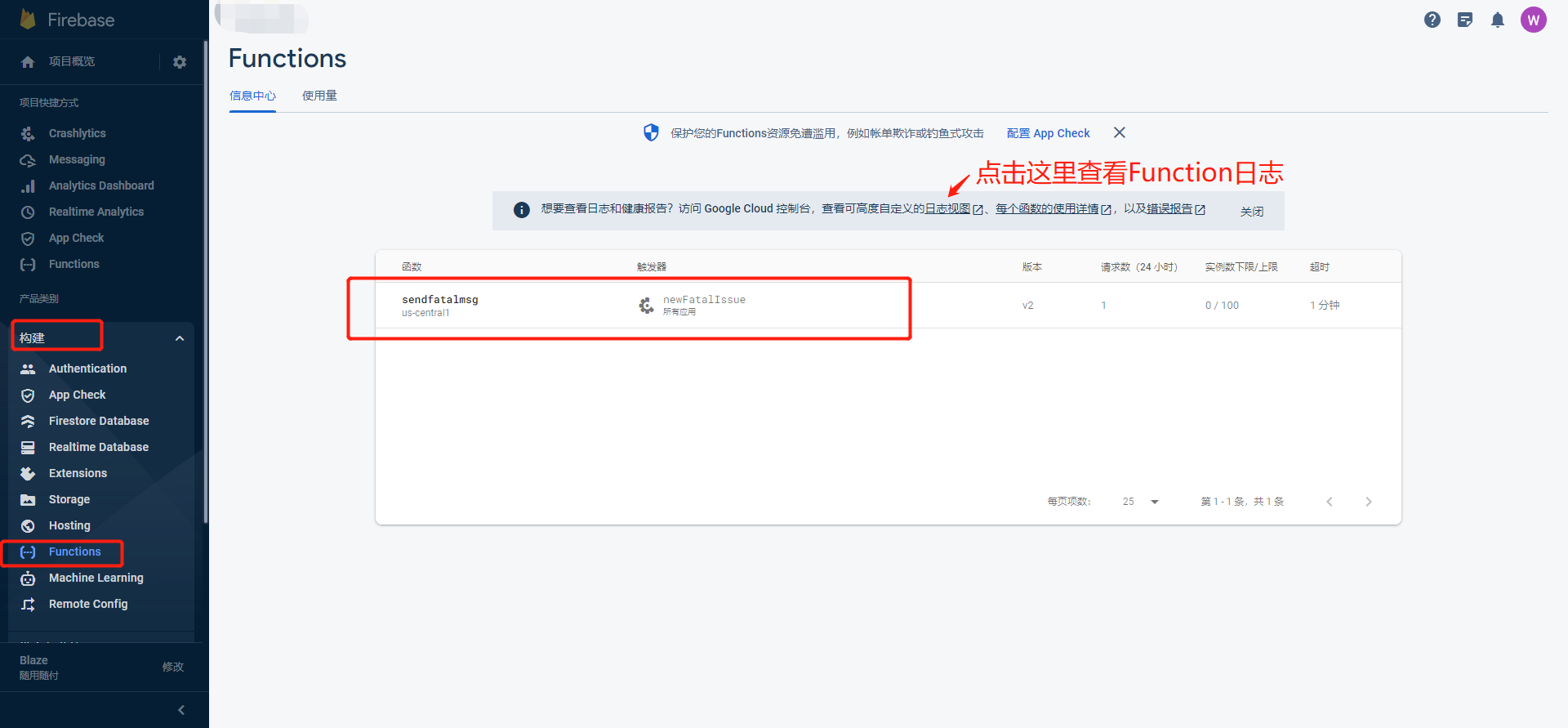The height and width of the screenshot is (728, 1568).
Task: Open Hosting page
Action: tap(69, 525)
